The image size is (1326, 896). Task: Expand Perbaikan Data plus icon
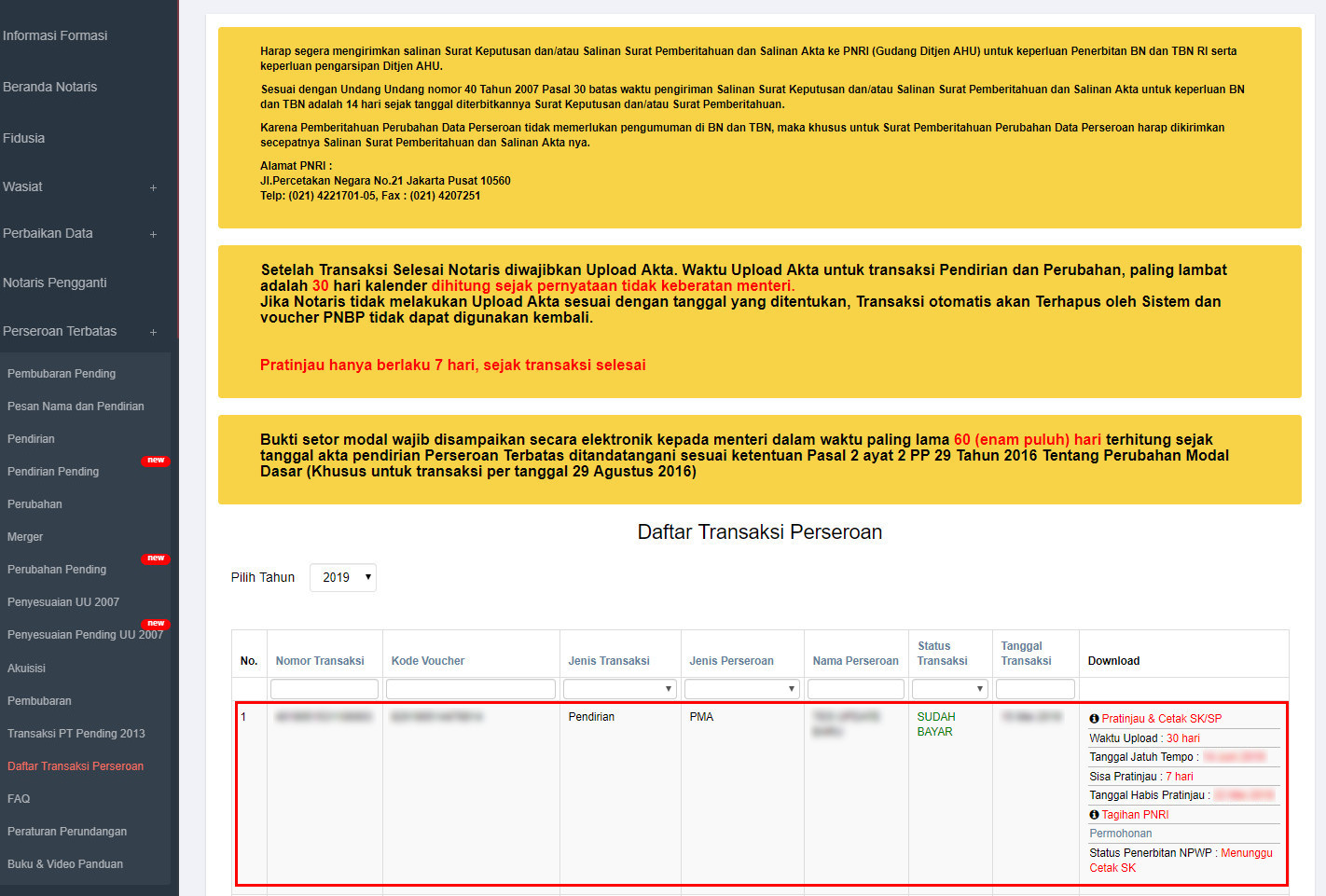point(153,234)
